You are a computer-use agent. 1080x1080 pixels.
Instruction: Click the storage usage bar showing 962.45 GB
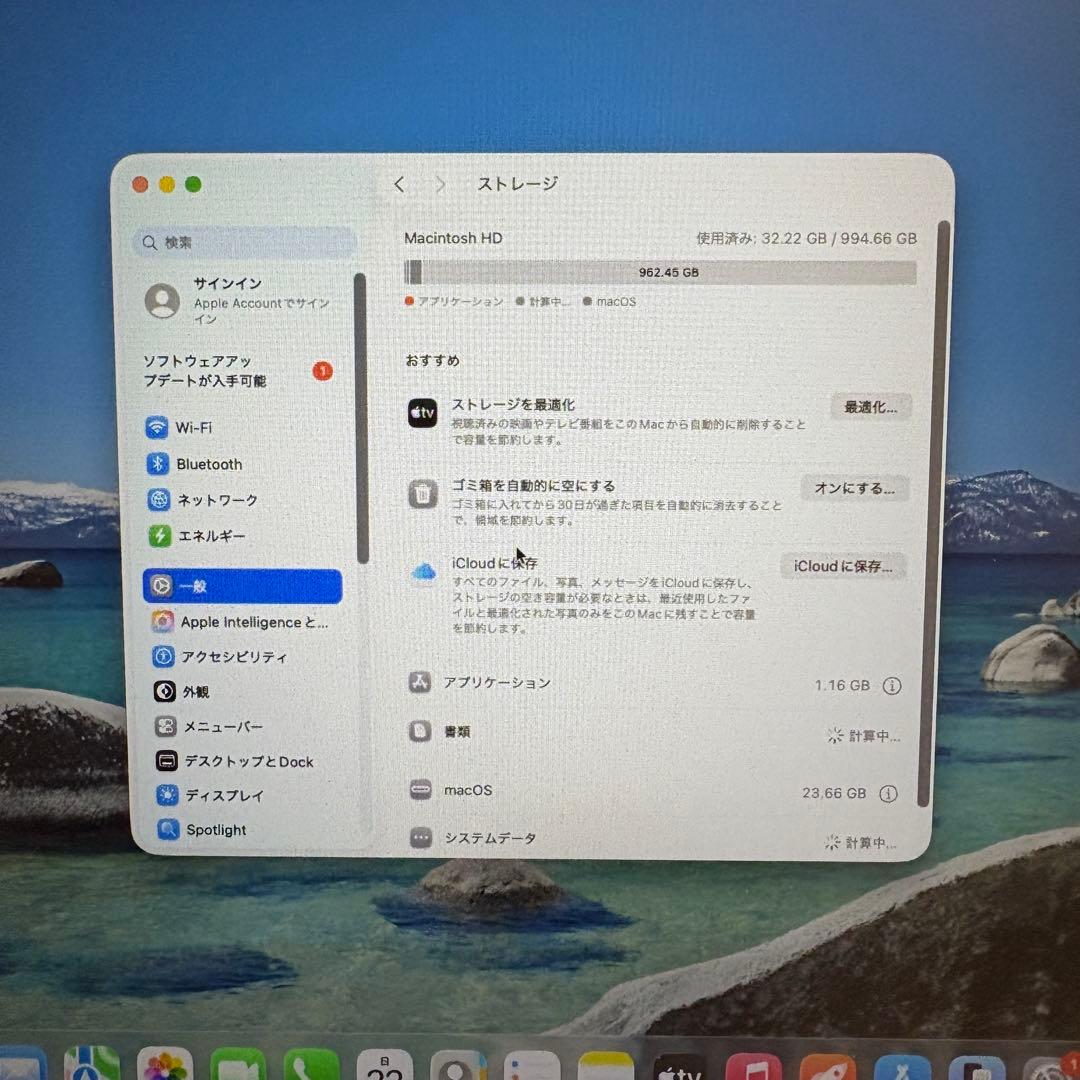coord(661,272)
